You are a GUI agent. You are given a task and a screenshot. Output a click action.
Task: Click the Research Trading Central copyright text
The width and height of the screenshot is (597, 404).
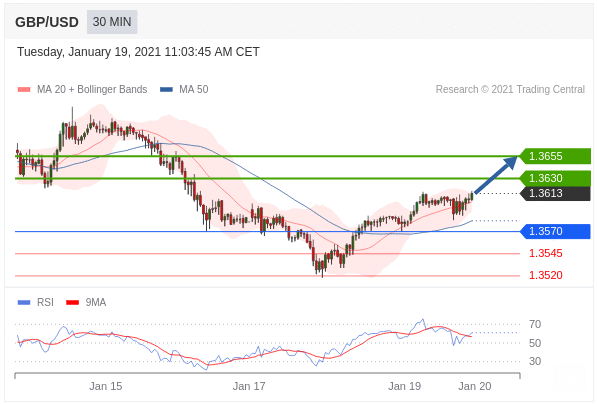coord(510,89)
